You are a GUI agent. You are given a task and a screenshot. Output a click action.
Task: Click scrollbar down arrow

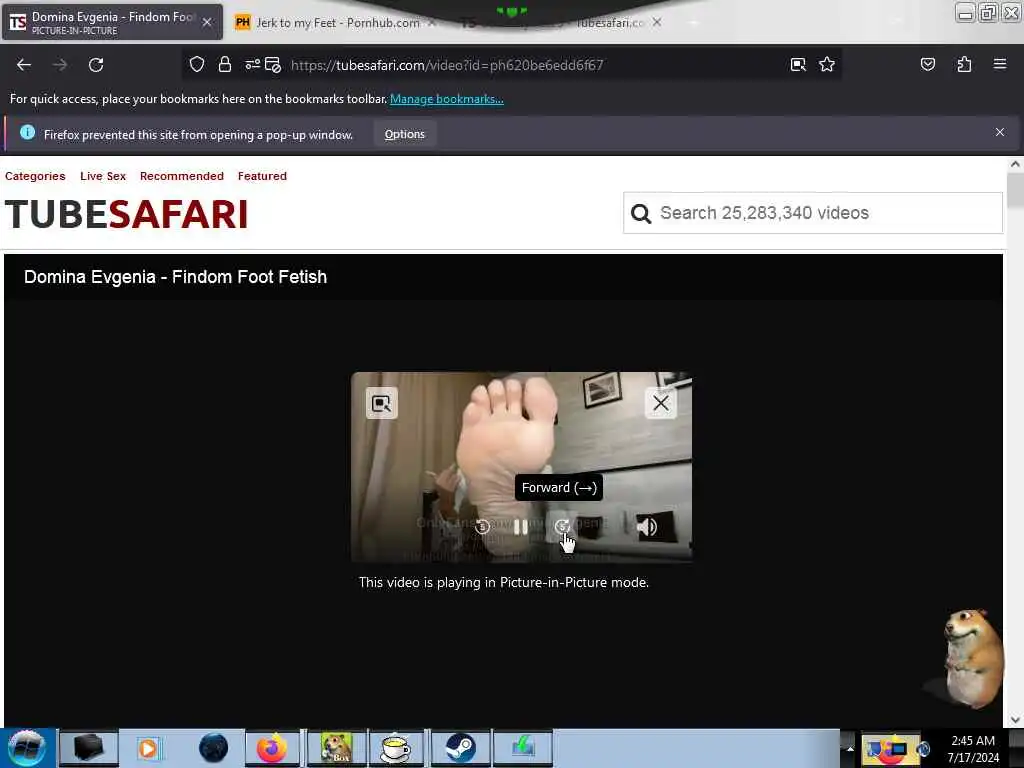tap(1015, 720)
